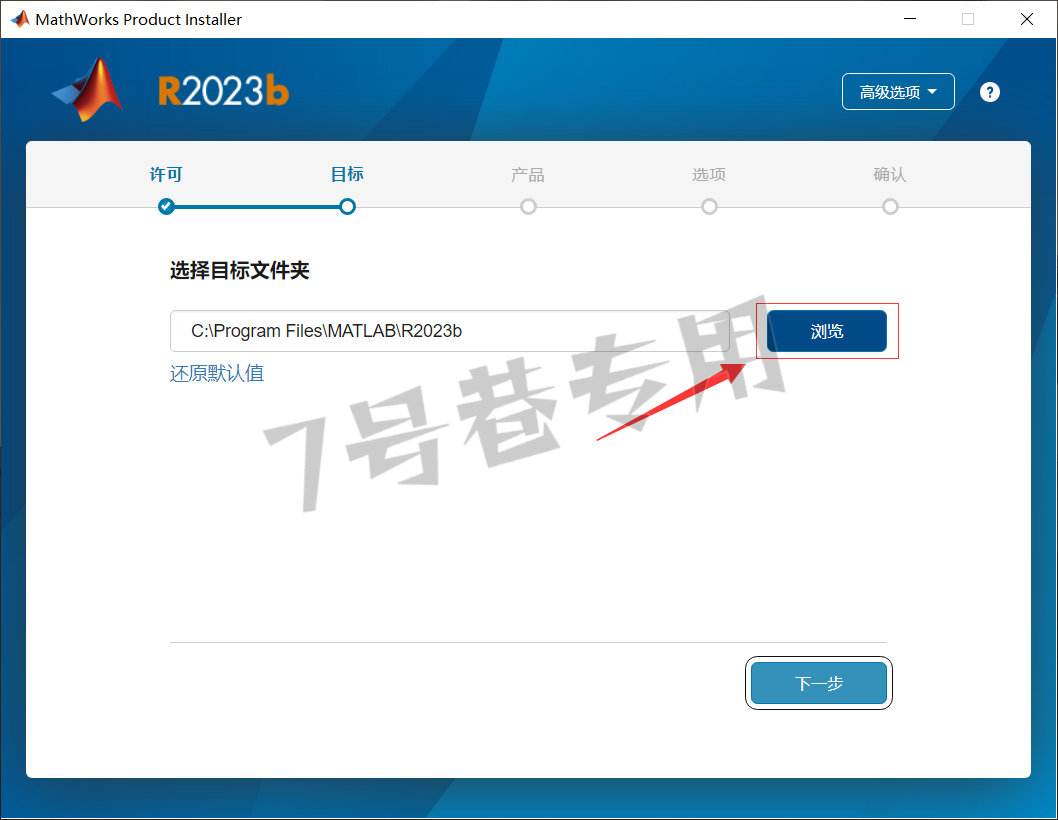Click the R2023b release label

223,91
